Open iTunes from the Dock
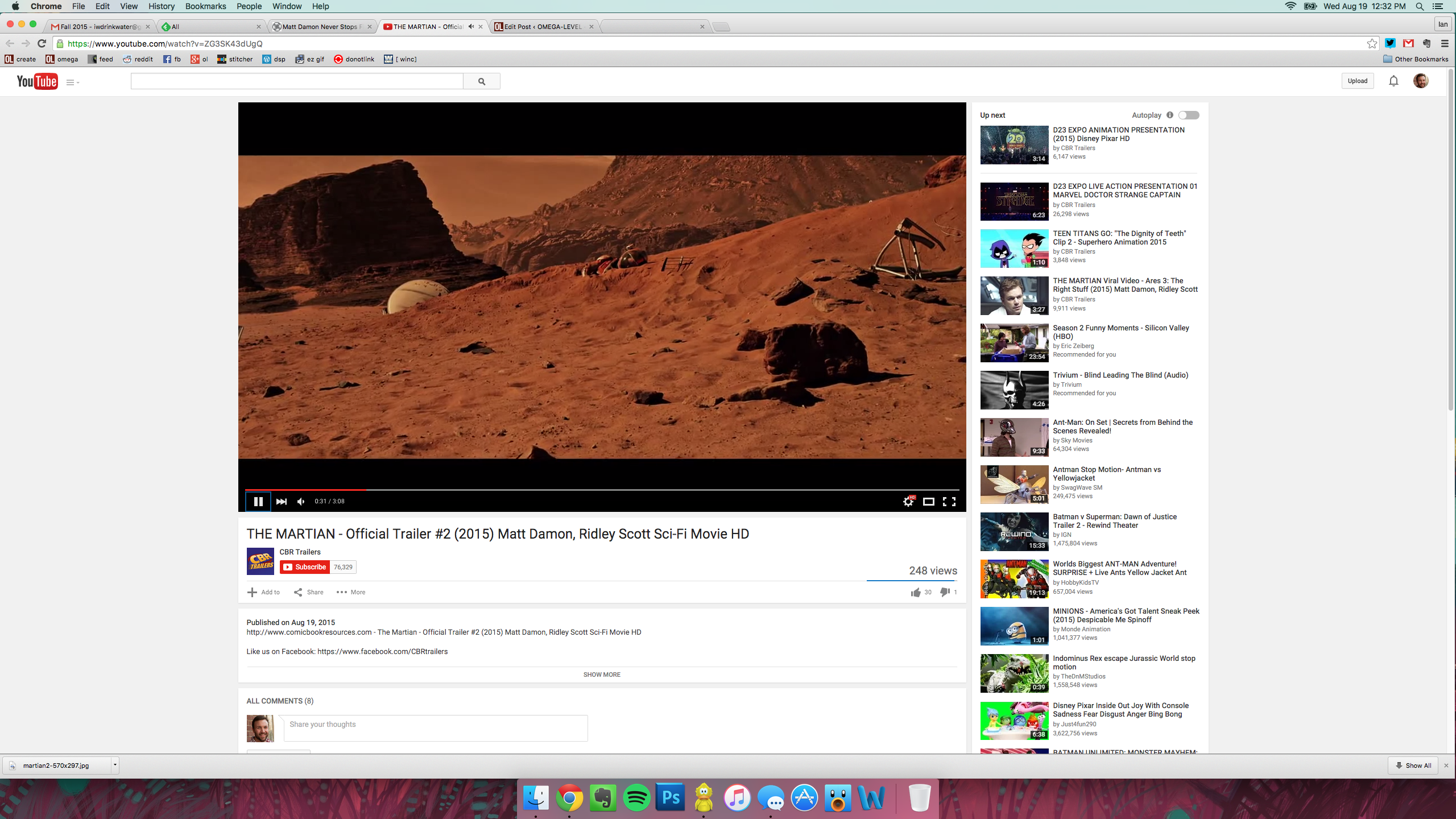 coord(737,798)
